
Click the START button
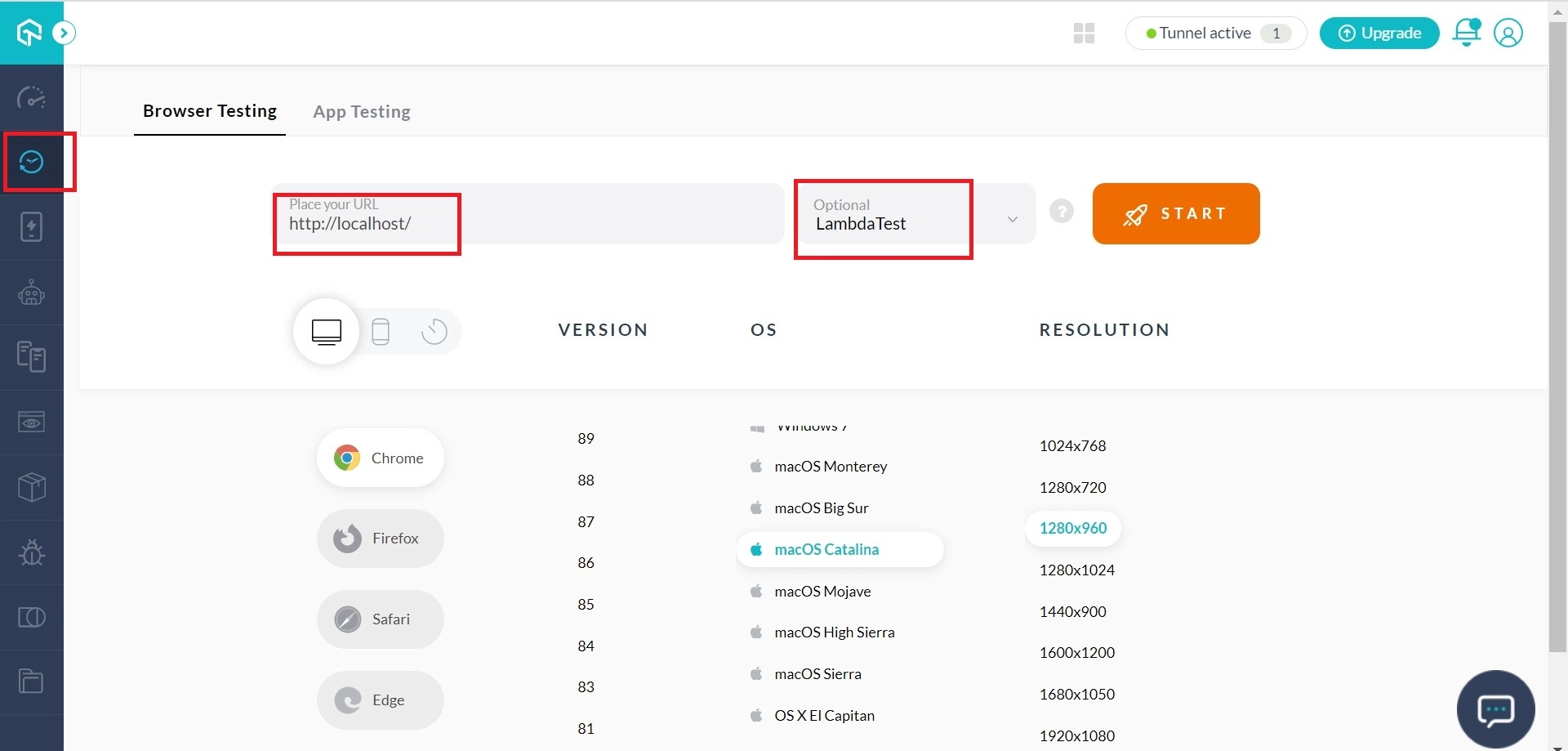(1175, 213)
